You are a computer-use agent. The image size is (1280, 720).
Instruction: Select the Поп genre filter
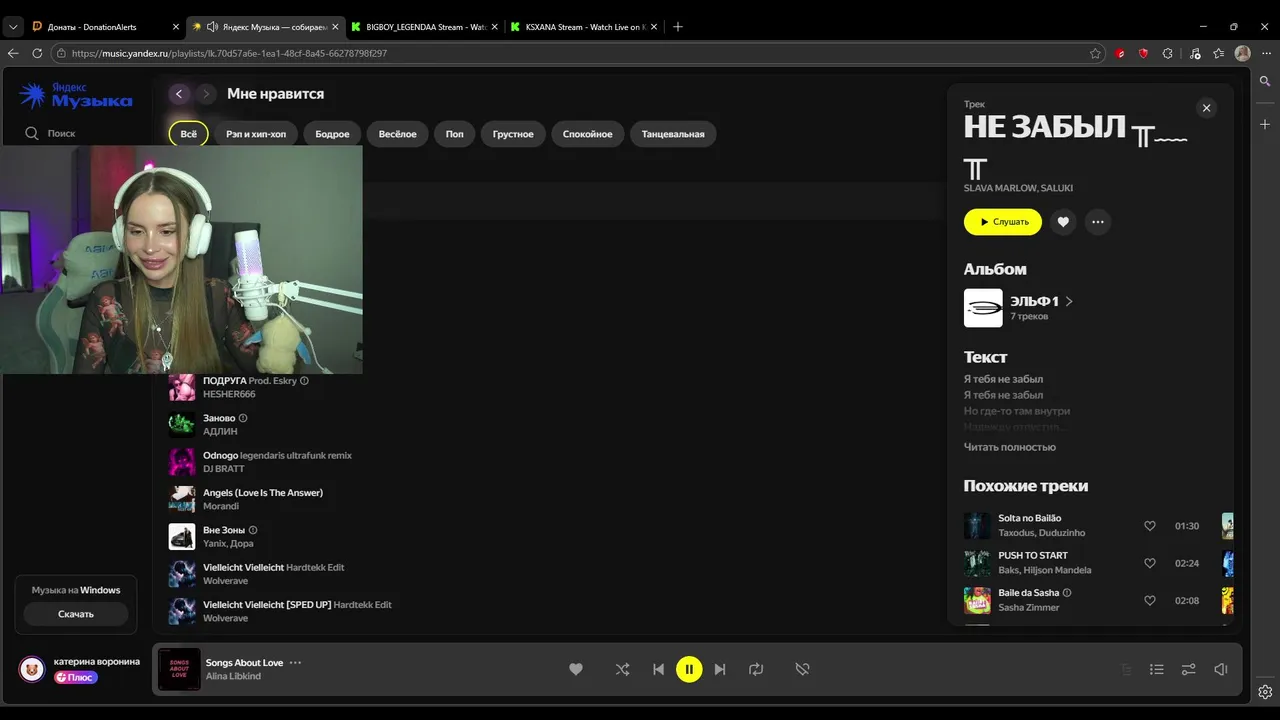coord(454,134)
